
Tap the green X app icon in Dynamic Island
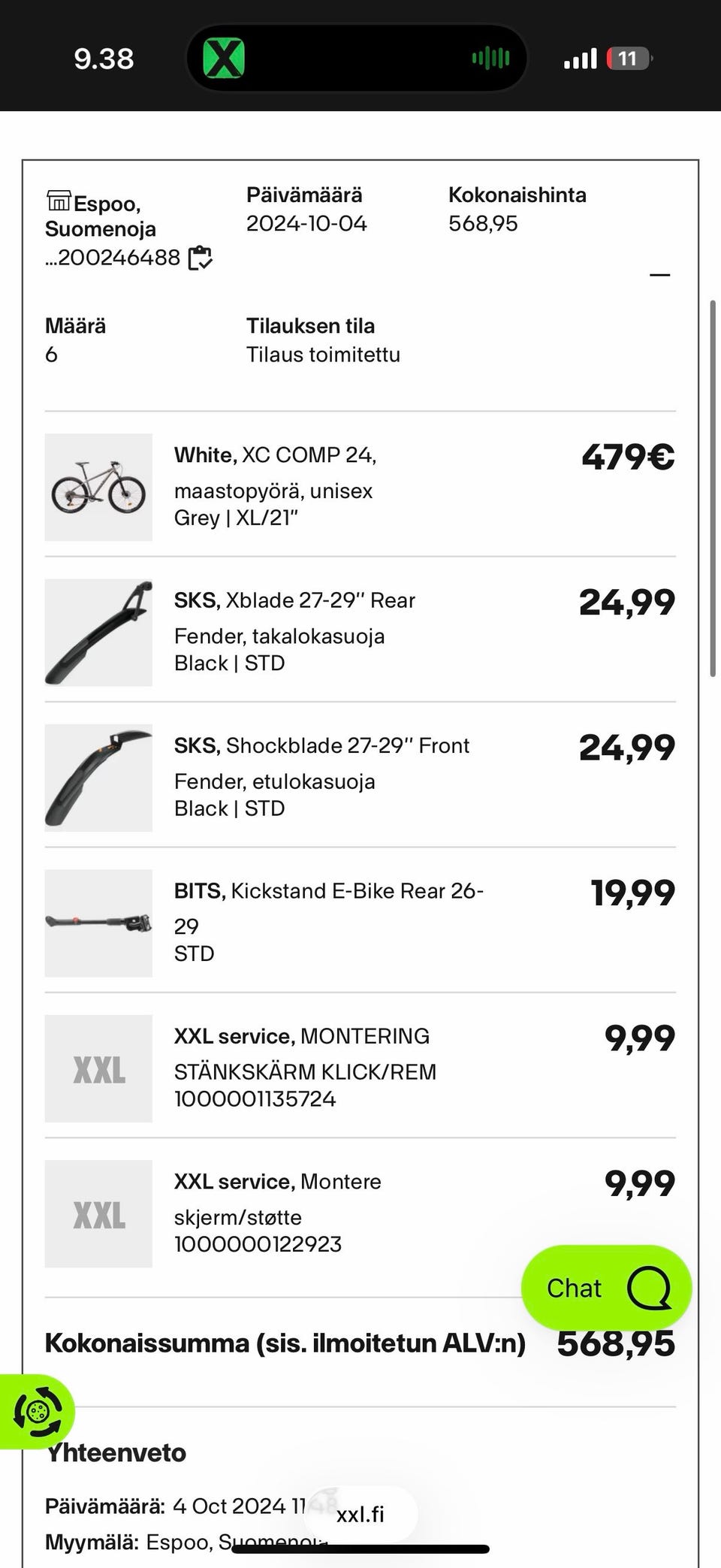point(224,58)
